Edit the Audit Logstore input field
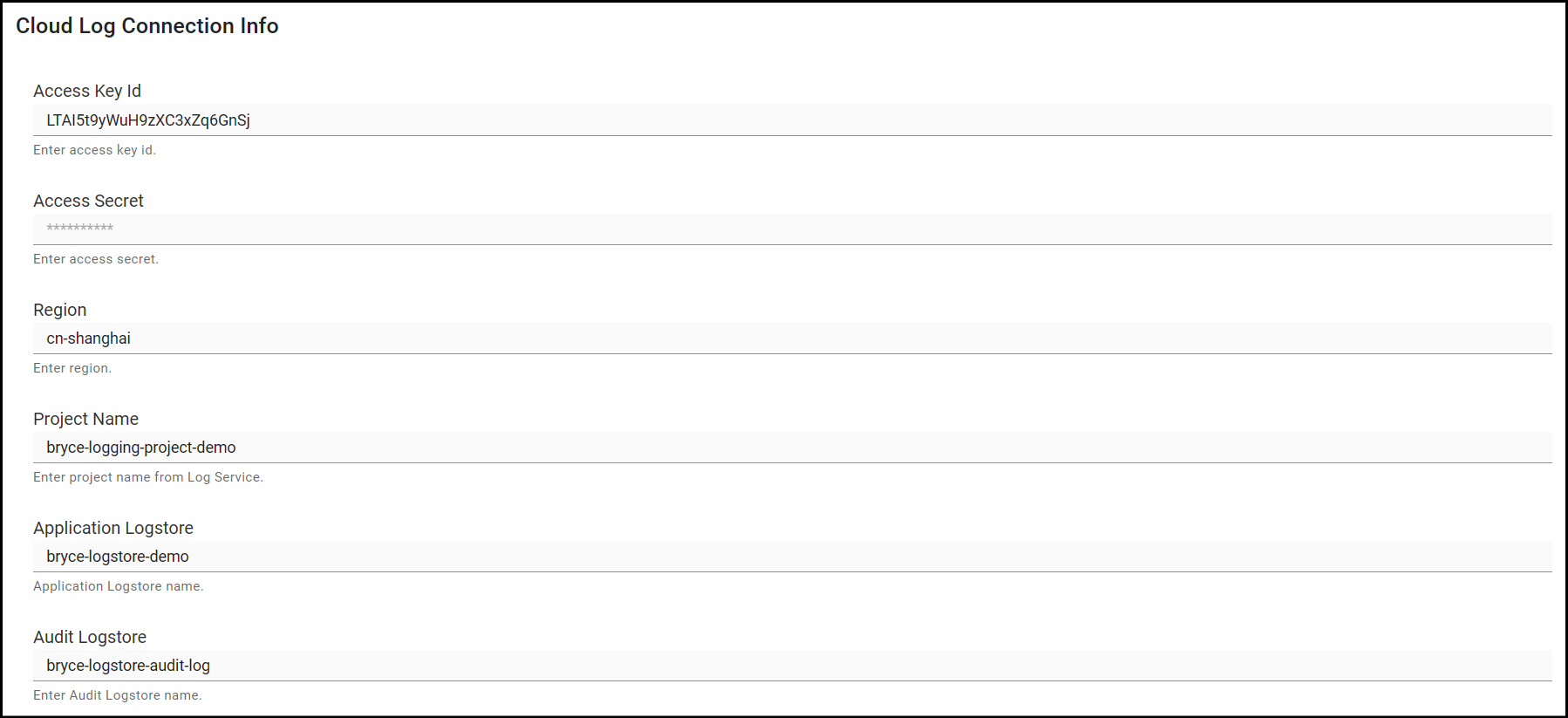The width and height of the screenshot is (1568, 718). click(x=792, y=666)
